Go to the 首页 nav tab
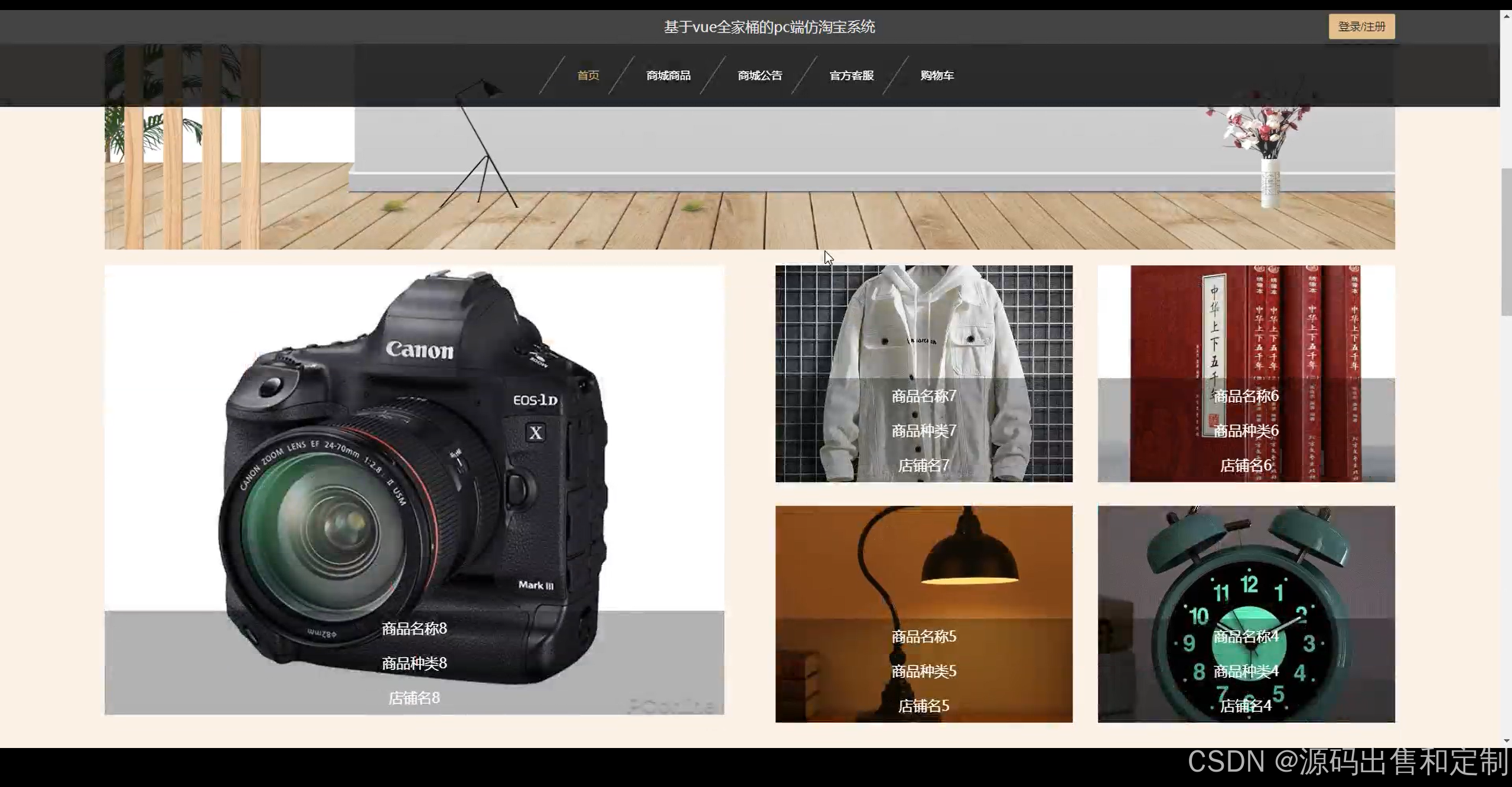Viewport: 1512px width, 787px height. [x=588, y=76]
